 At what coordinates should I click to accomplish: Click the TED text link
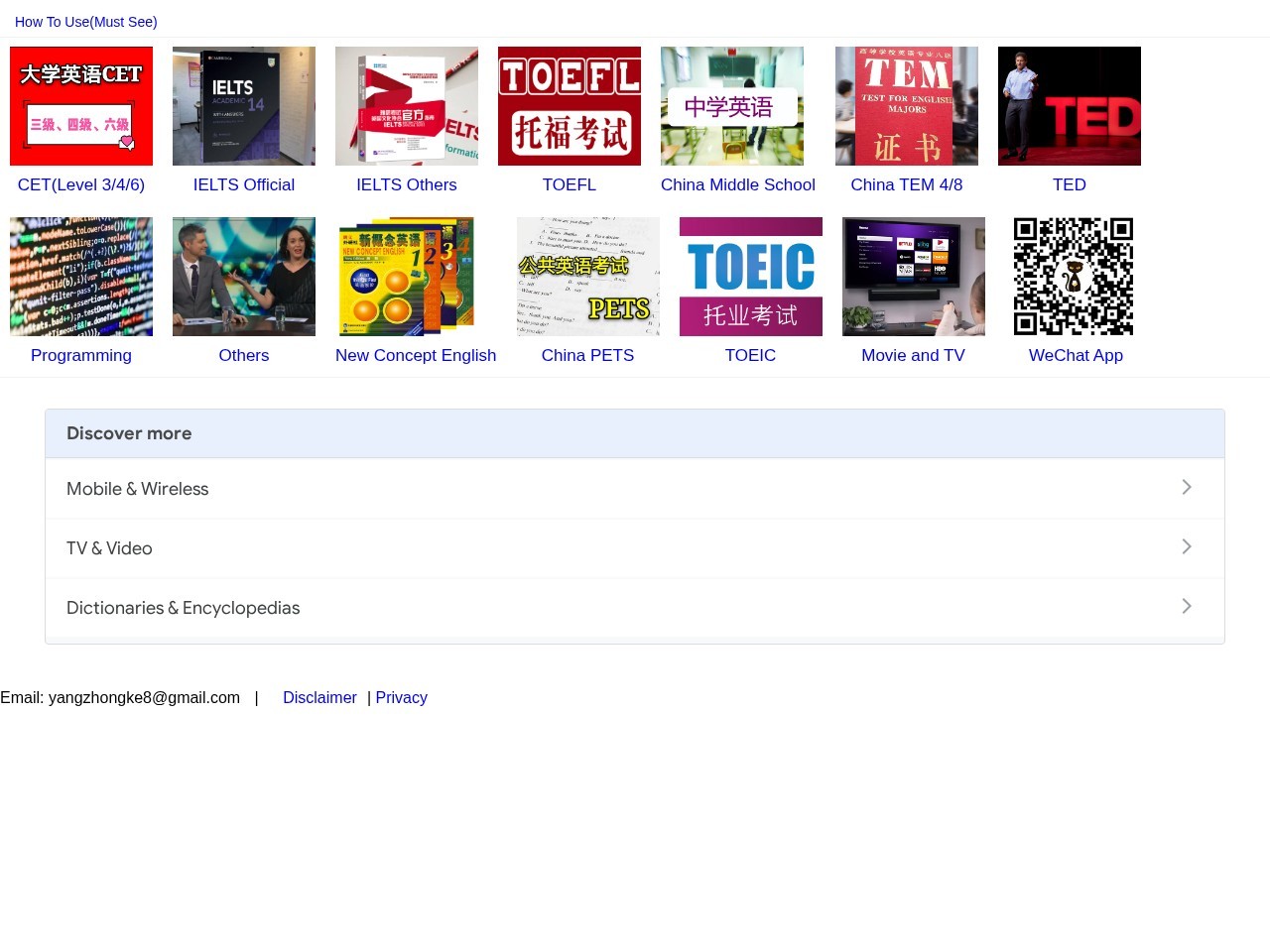click(x=1070, y=184)
